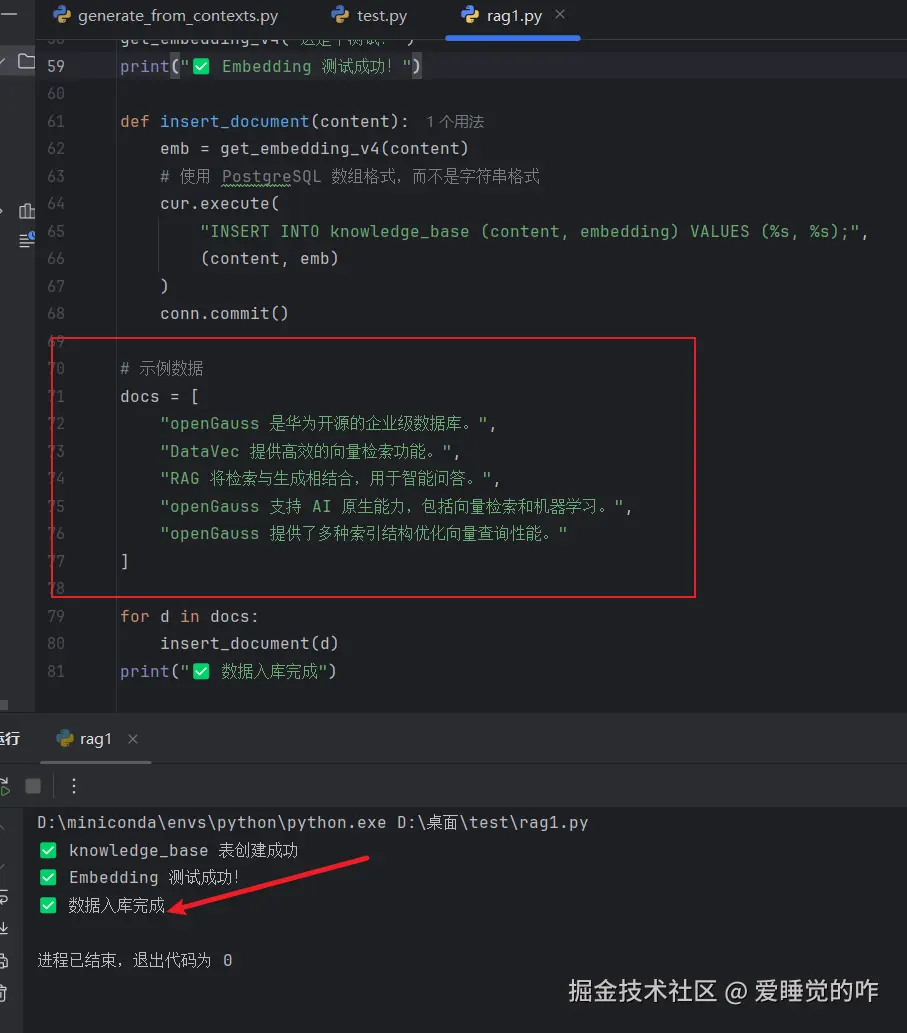
Task: Click the hide minus icon at top-left
Action: coord(8,13)
